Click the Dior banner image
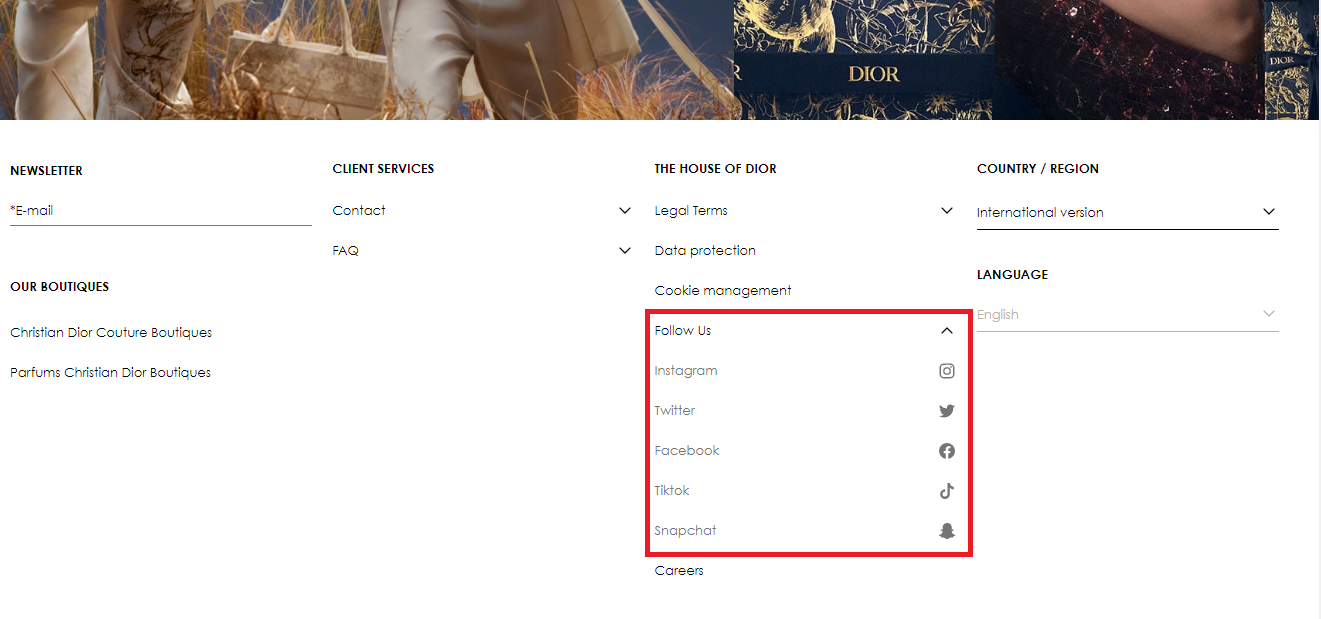Screen dimensions: 1321x619 click(x=660, y=60)
